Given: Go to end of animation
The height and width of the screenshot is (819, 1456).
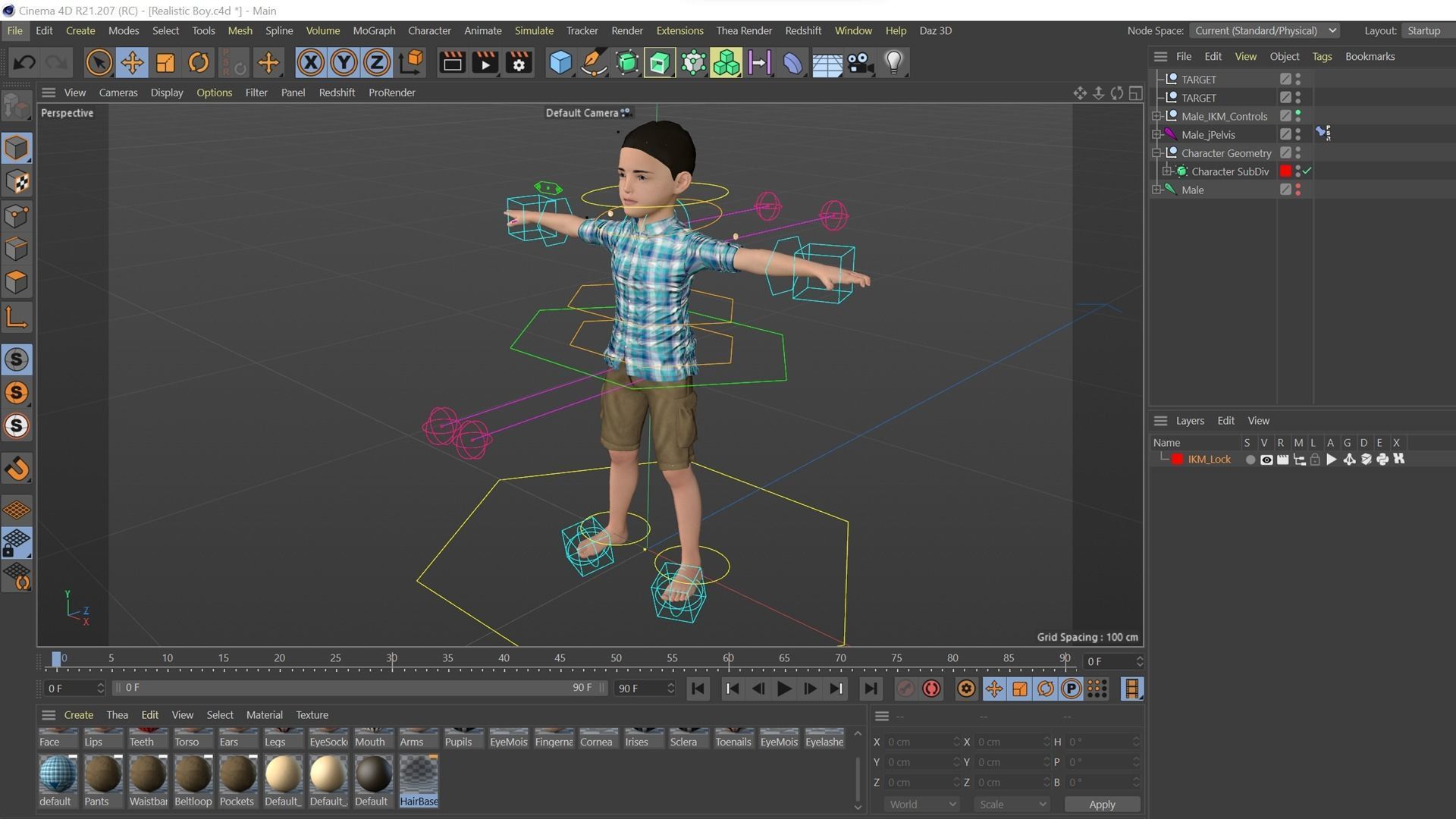Looking at the screenshot, I should (x=871, y=689).
